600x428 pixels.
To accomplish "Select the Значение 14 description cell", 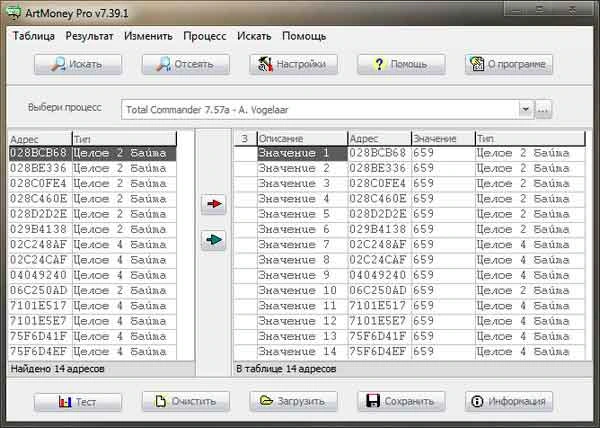I will (302, 352).
